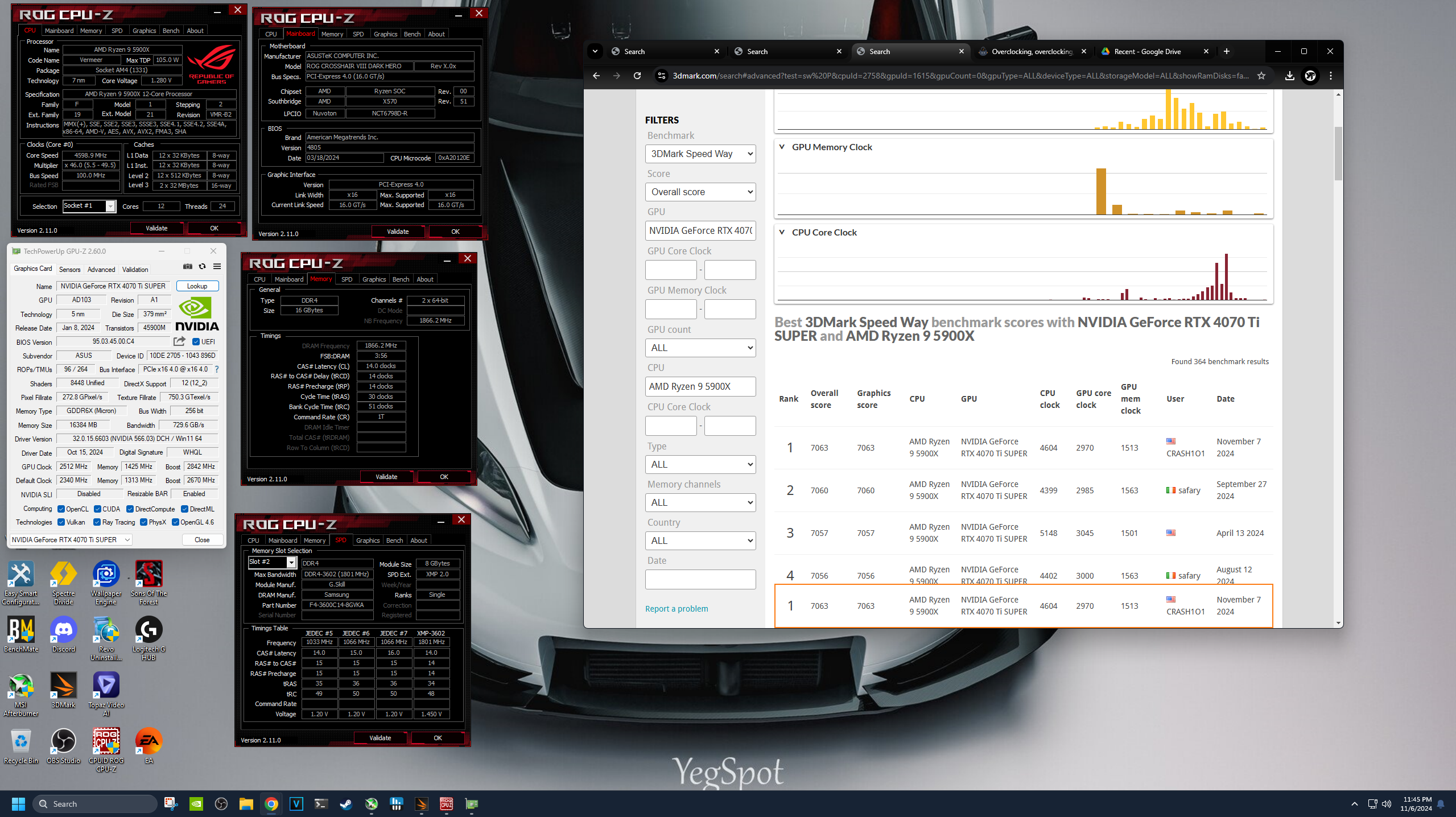Open Country ALL dropdown
This screenshot has height=817, width=1456.
point(700,540)
